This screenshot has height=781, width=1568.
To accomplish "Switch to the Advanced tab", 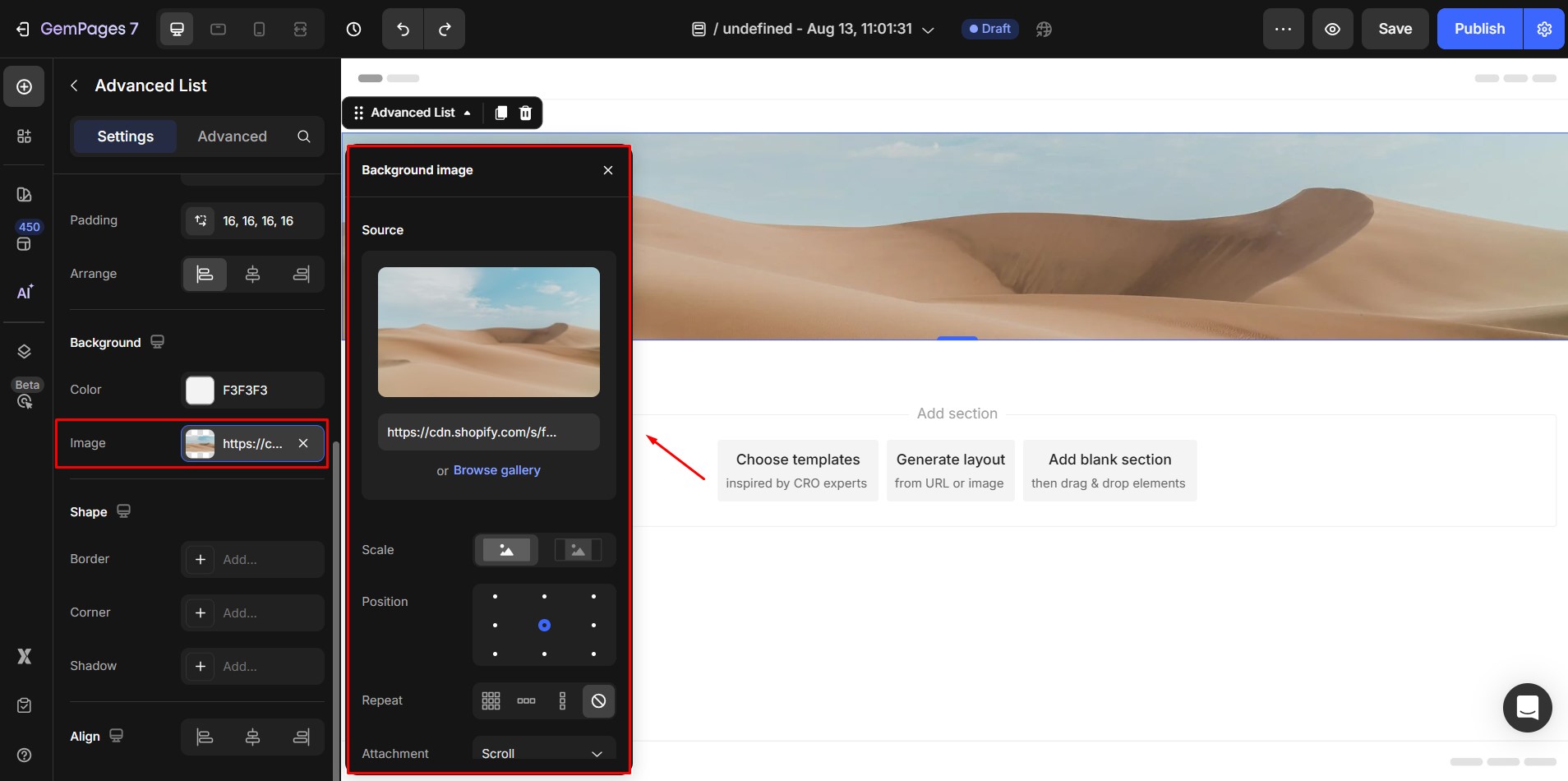I will [232, 136].
